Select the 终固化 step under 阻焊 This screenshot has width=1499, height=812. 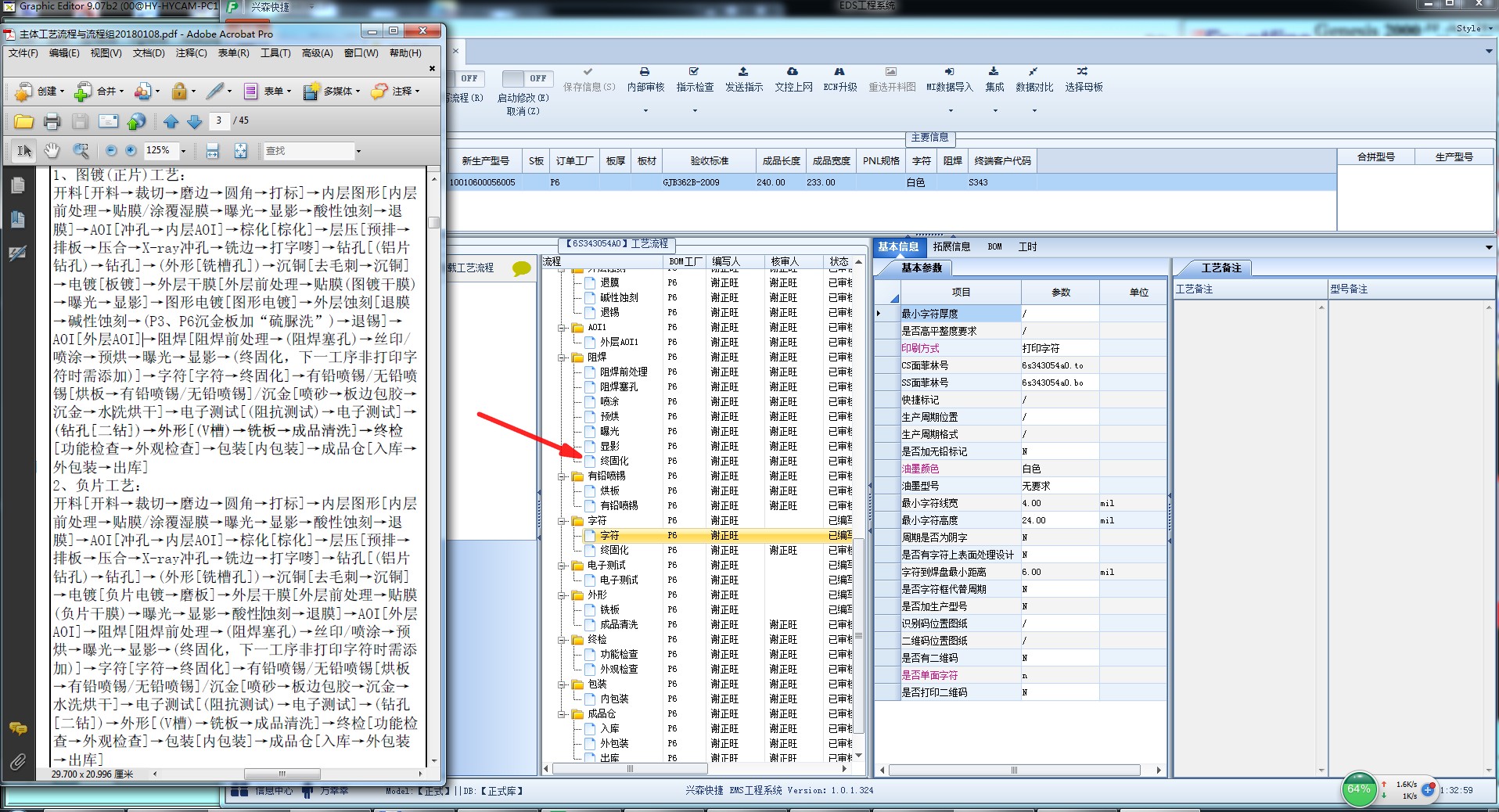614,462
